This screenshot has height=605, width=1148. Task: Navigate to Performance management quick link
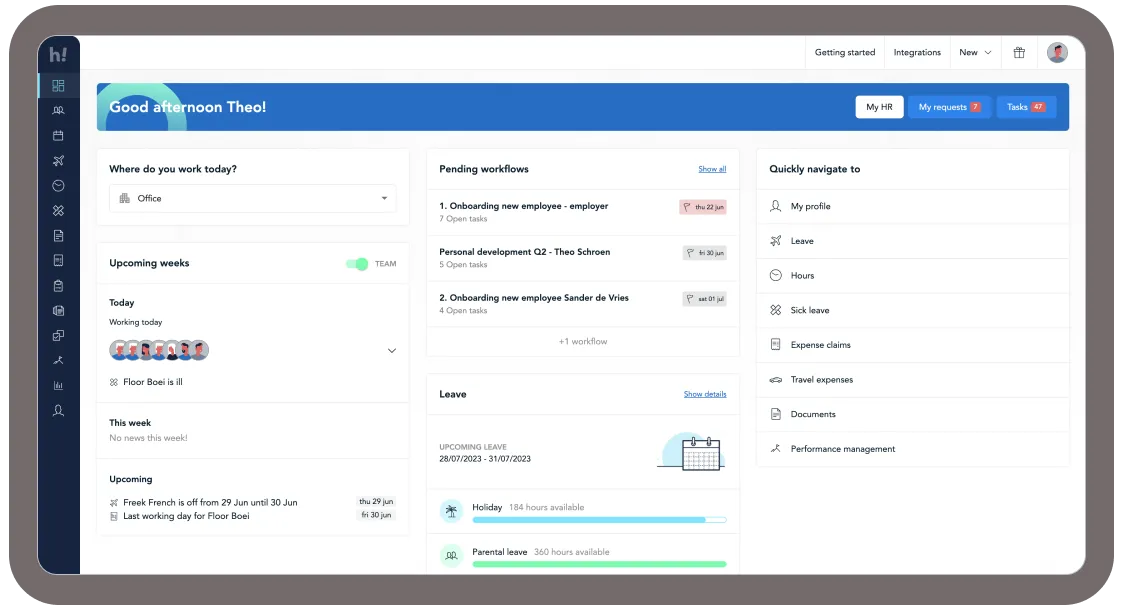coord(912,449)
